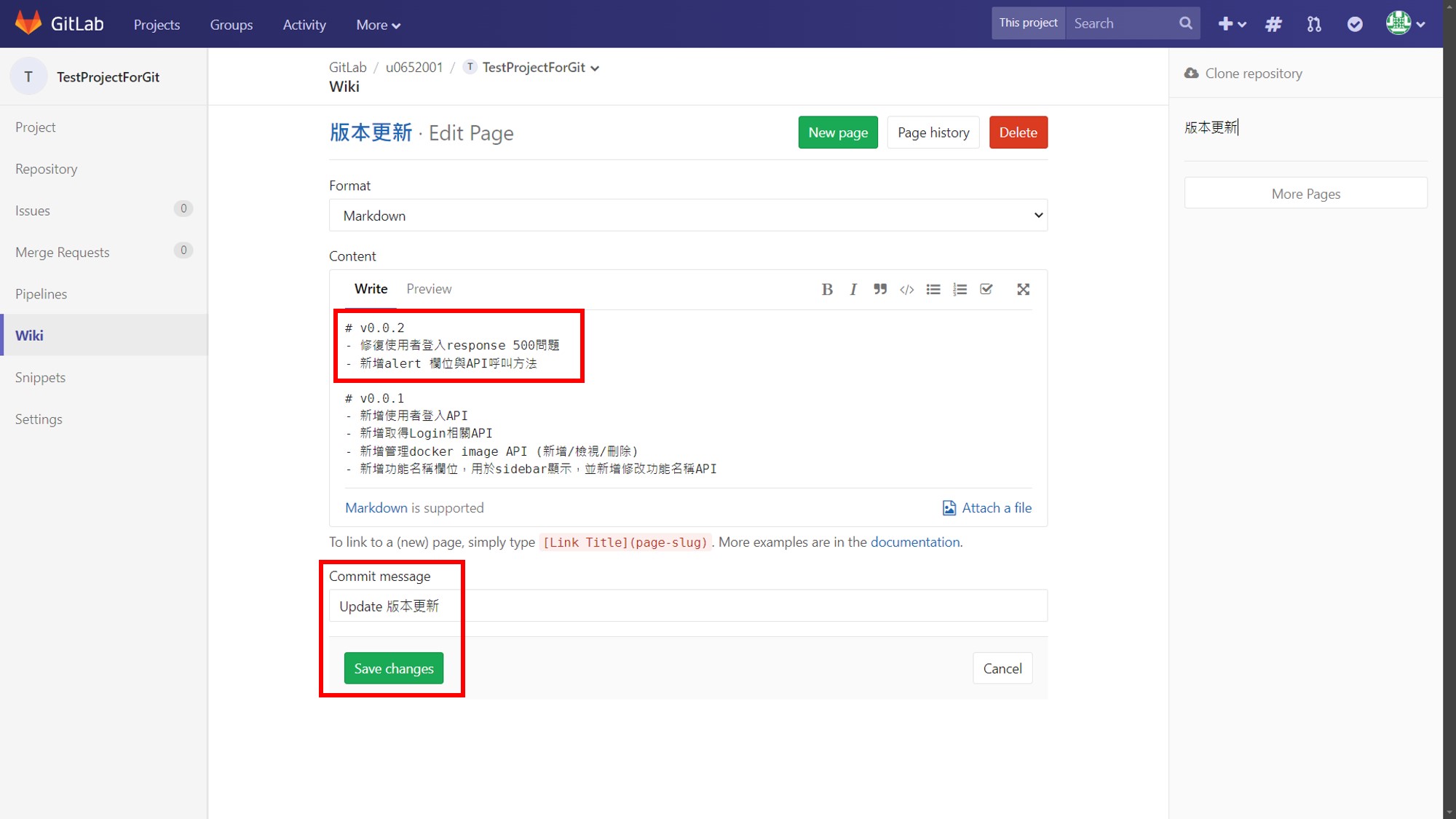Click the small T avatar in breadcrumb

point(470,67)
